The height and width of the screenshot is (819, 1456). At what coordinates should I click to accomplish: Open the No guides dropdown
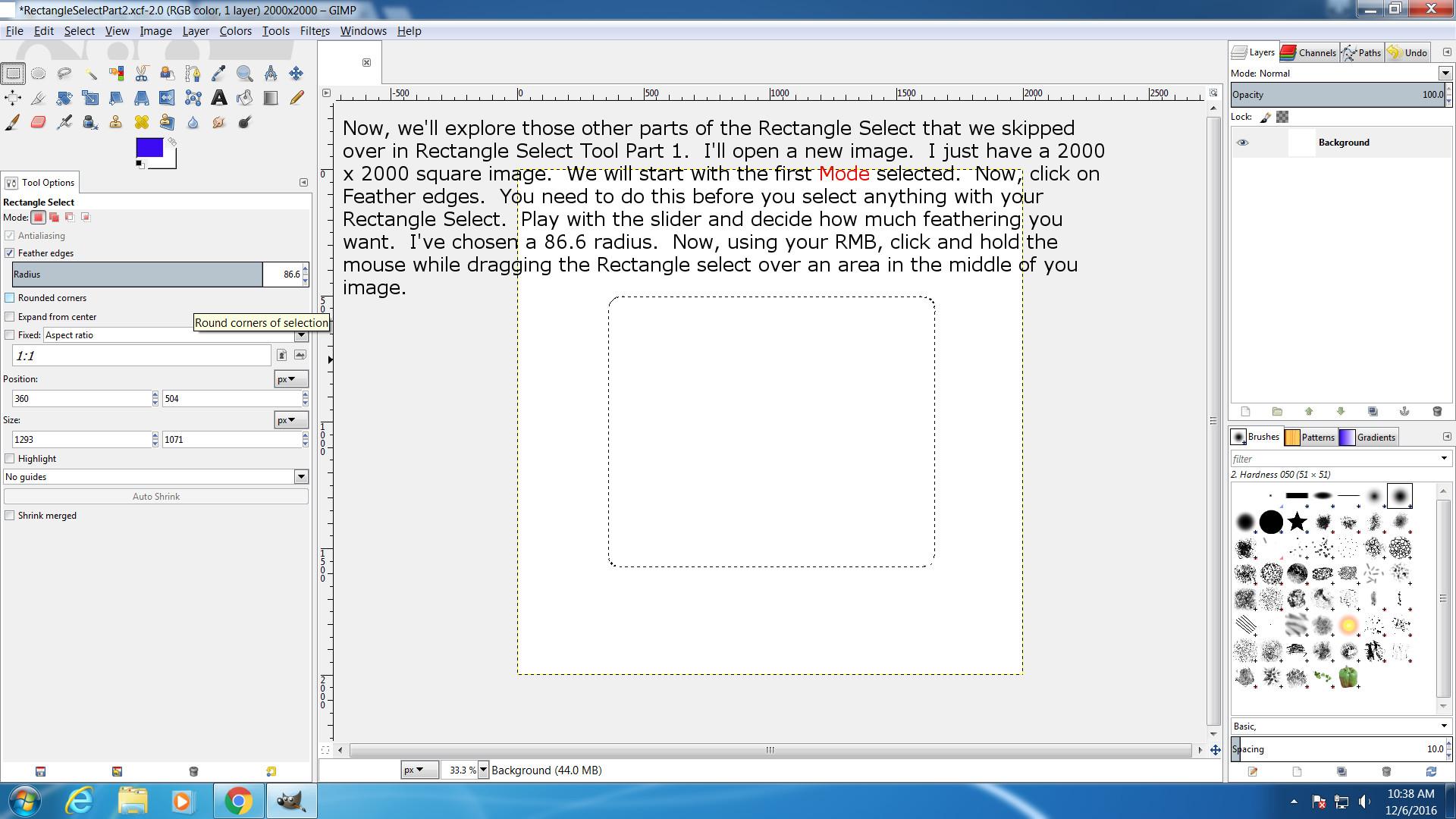301,477
